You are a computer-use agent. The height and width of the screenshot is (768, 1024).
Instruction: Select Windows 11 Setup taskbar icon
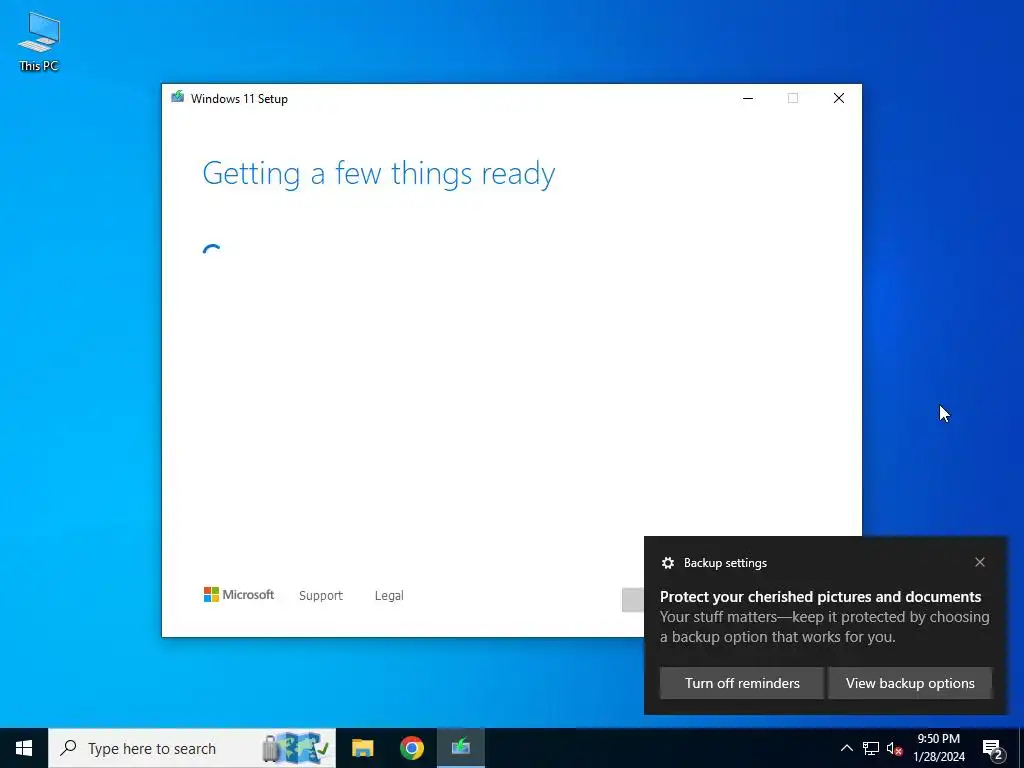coord(461,748)
